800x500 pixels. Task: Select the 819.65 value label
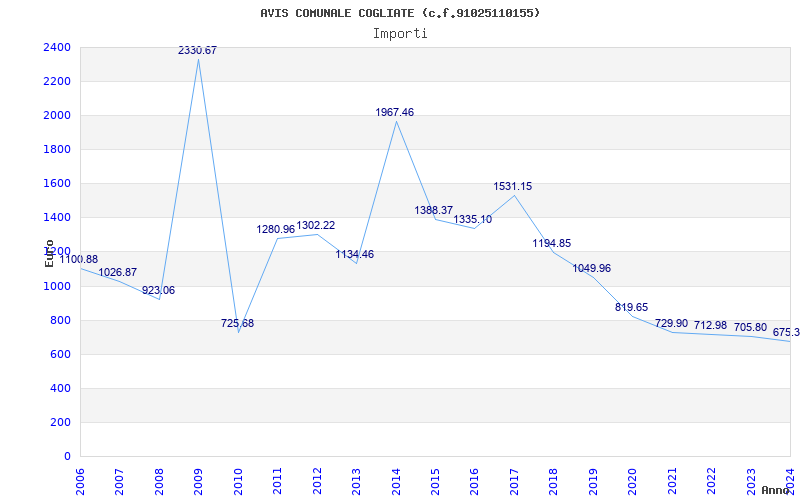click(x=632, y=308)
